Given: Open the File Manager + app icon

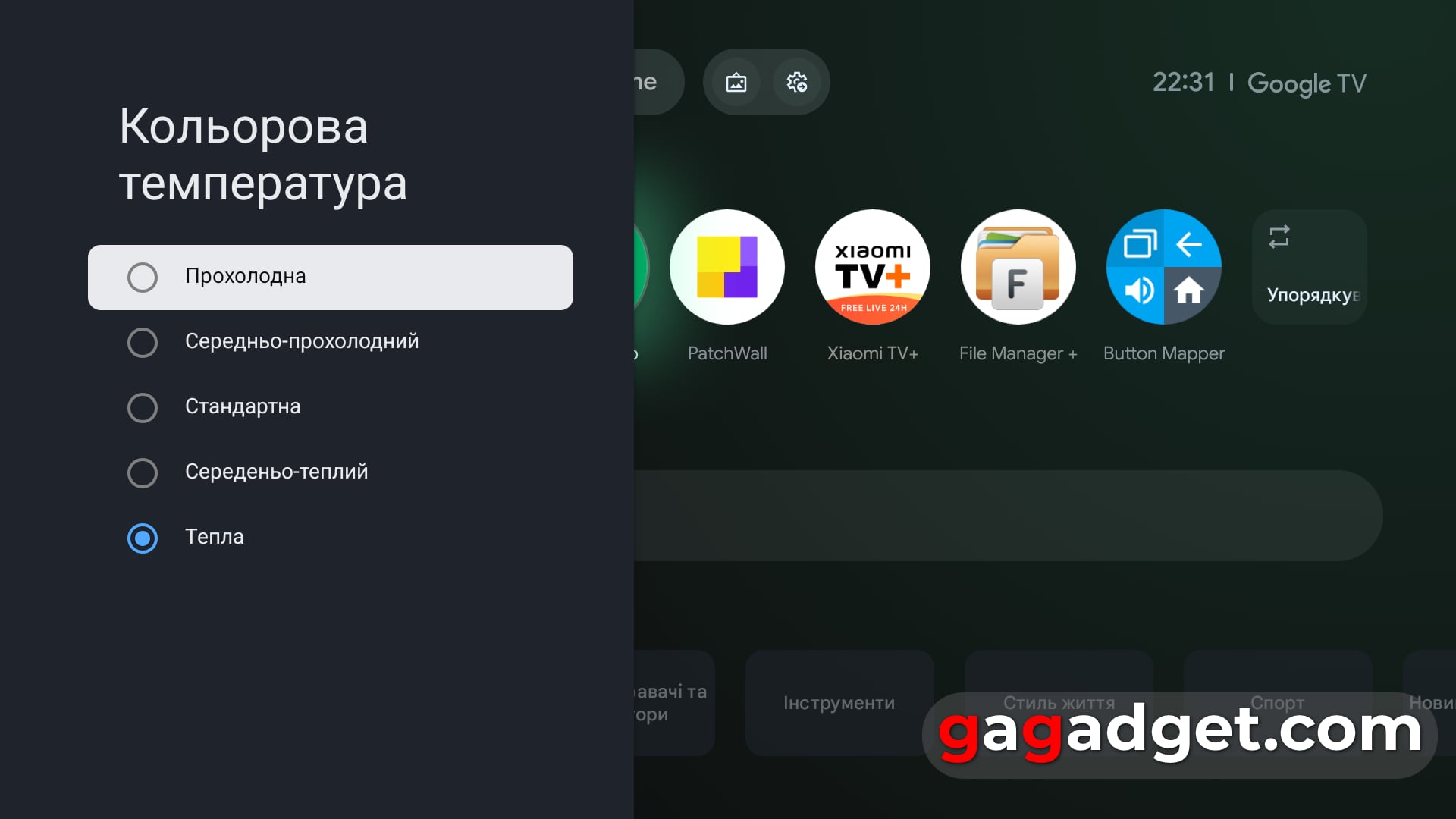Looking at the screenshot, I should tap(1018, 267).
